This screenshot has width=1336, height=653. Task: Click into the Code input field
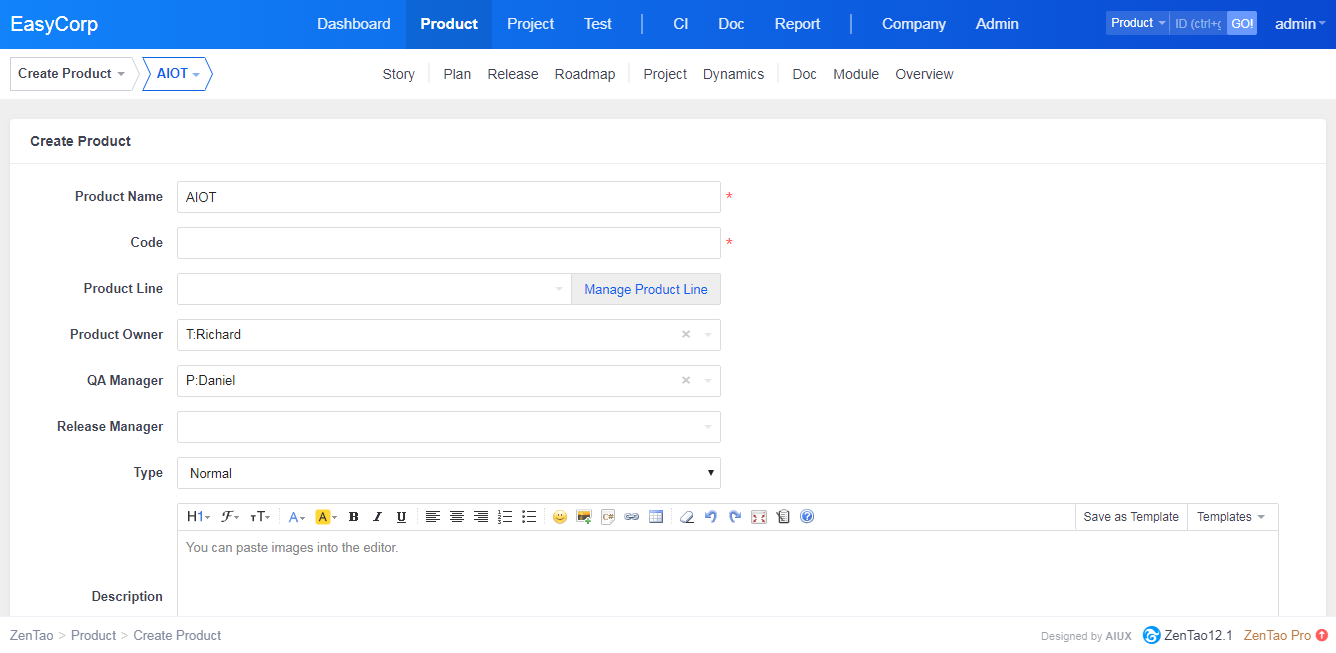448,243
